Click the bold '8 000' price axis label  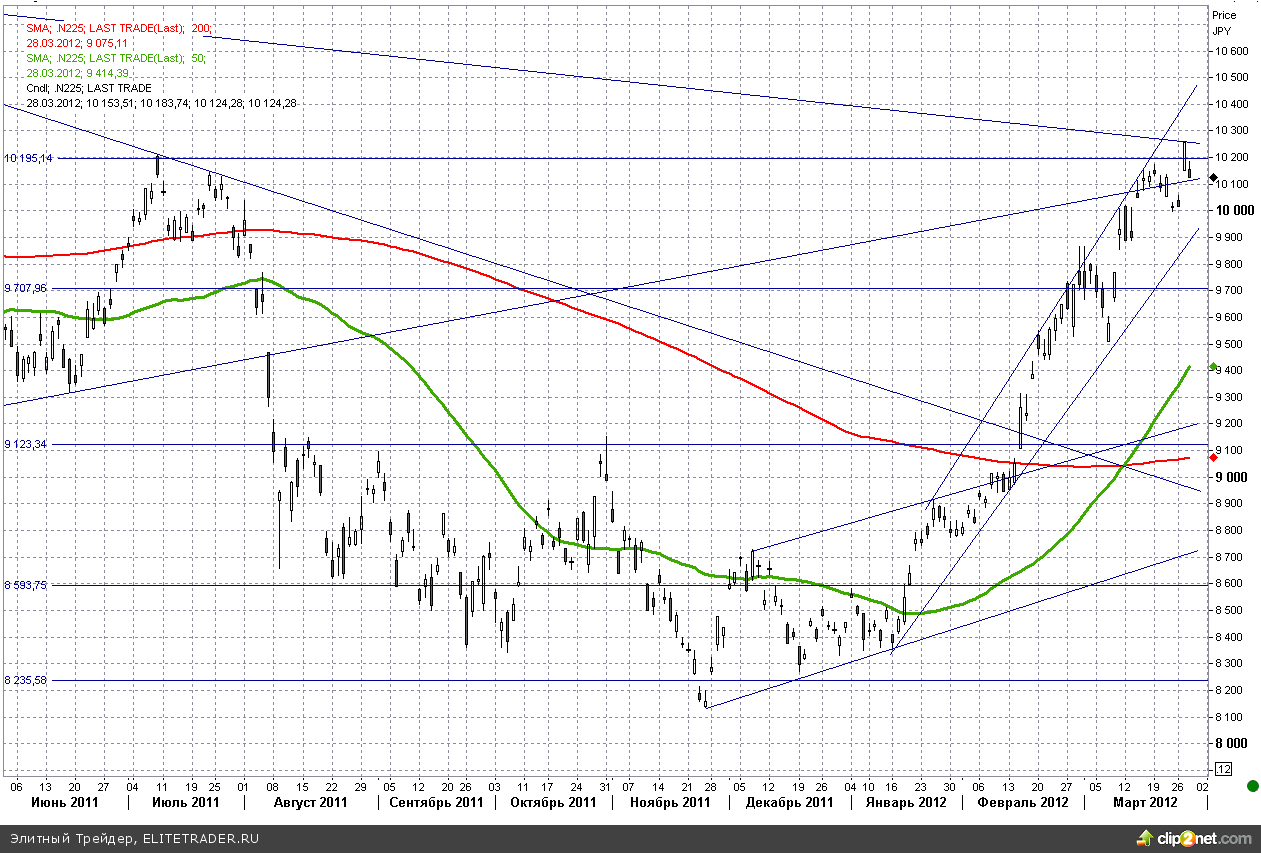(1233, 743)
